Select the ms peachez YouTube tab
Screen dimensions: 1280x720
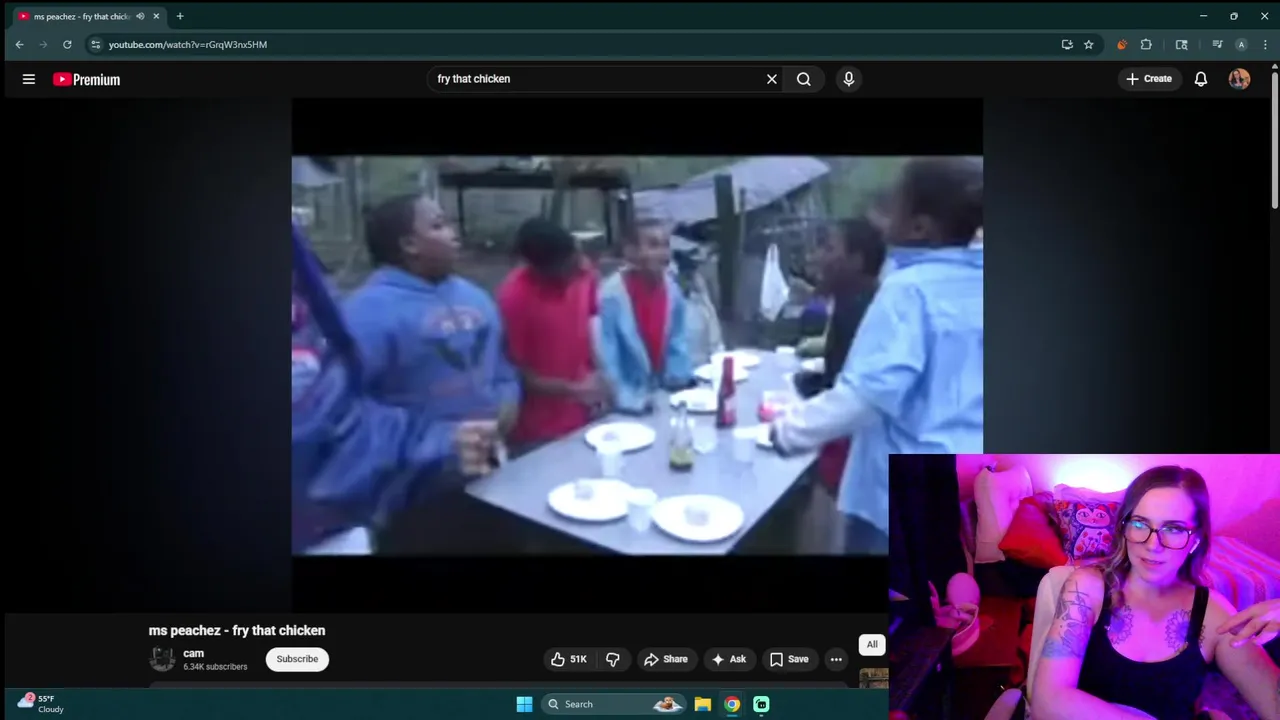(x=88, y=16)
